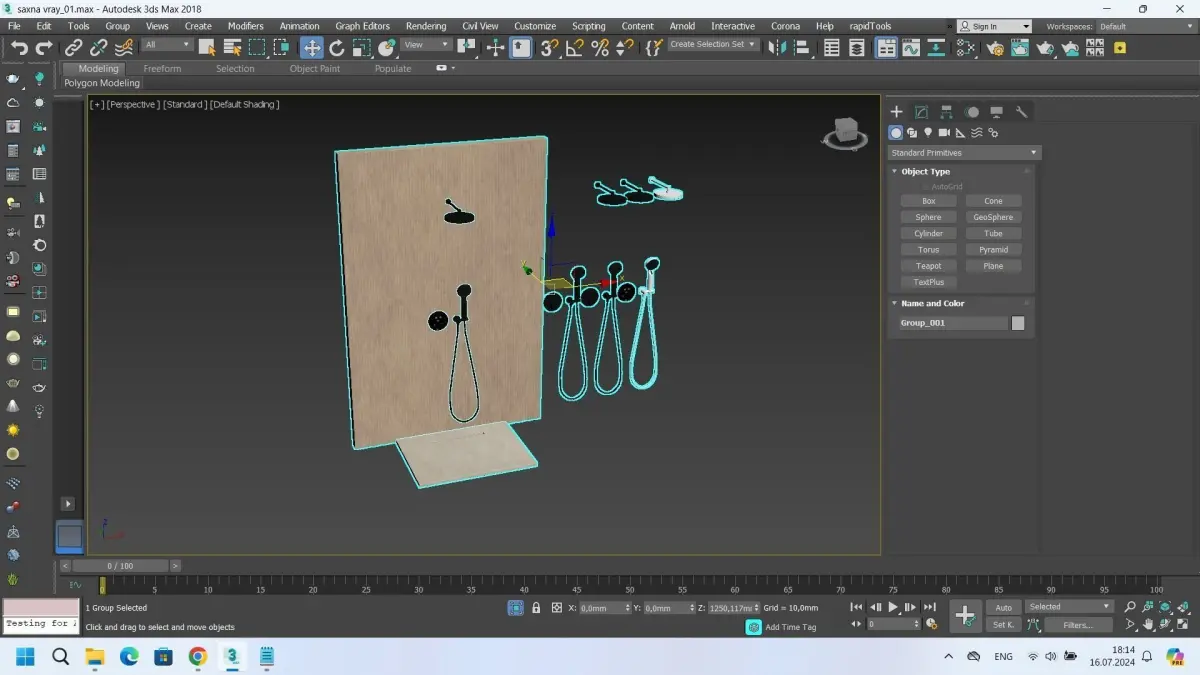Open Google Chrome from the taskbar
1200x675 pixels.
198,657
